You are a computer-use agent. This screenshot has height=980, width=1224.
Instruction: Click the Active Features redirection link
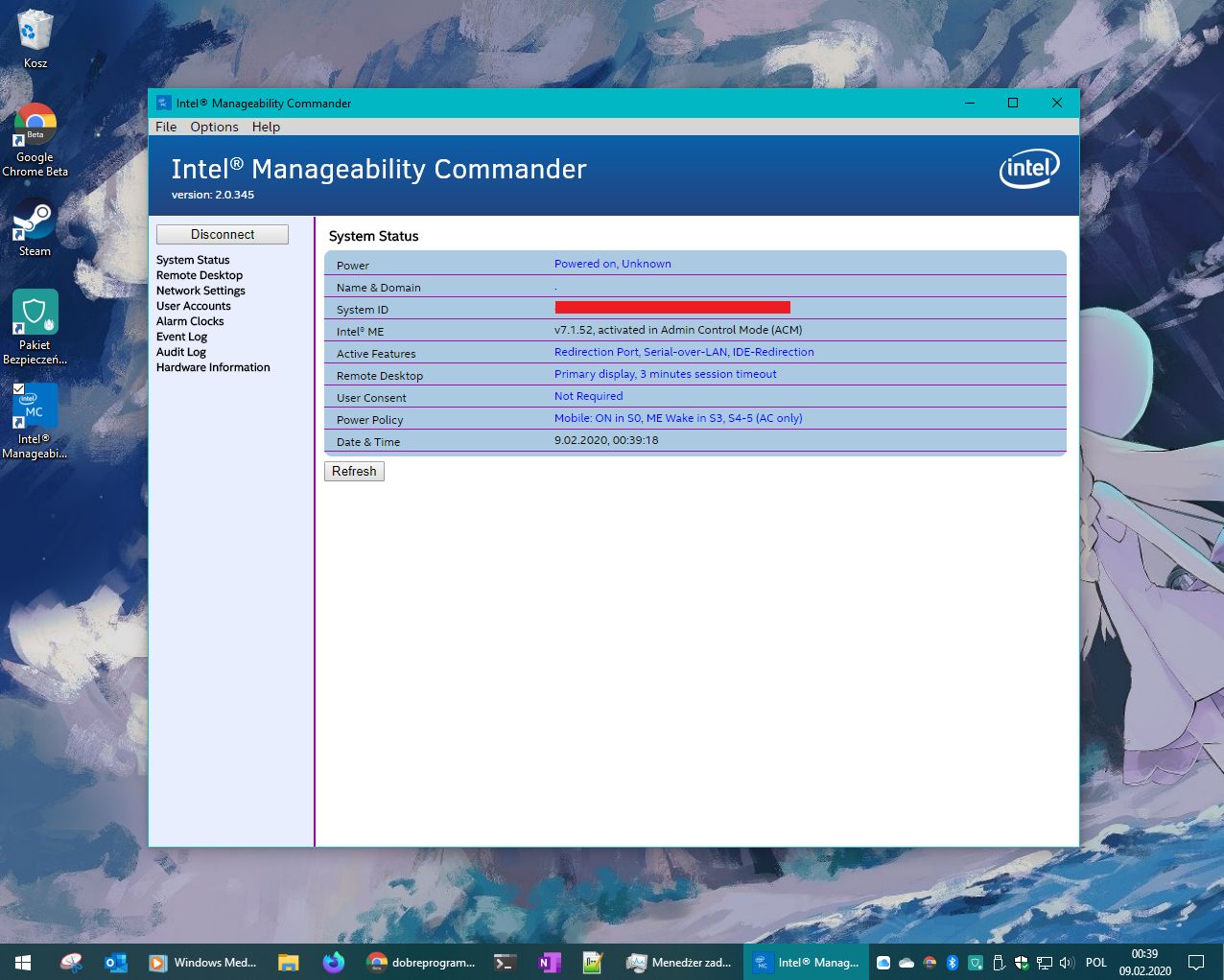click(x=684, y=352)
